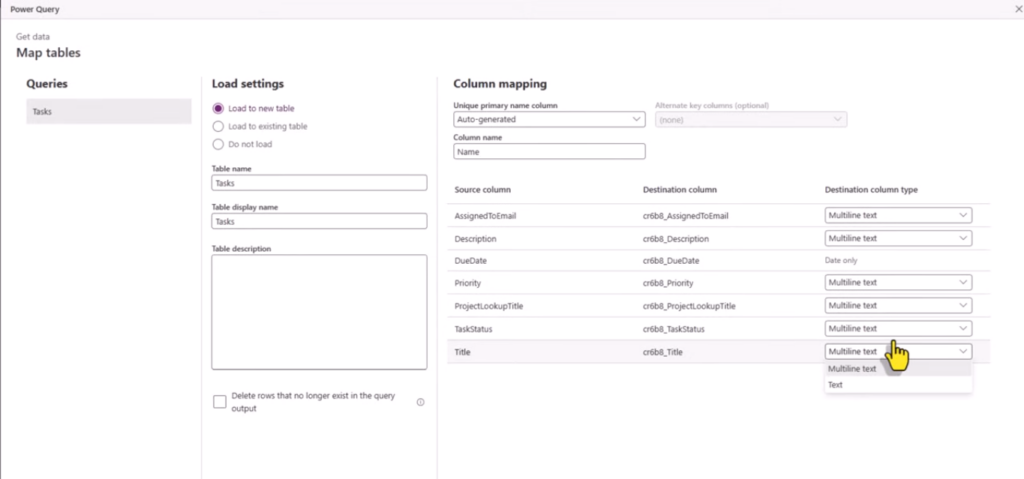
Task: Select the Tasks query in Queries list
Action: (x=108, y=111)
